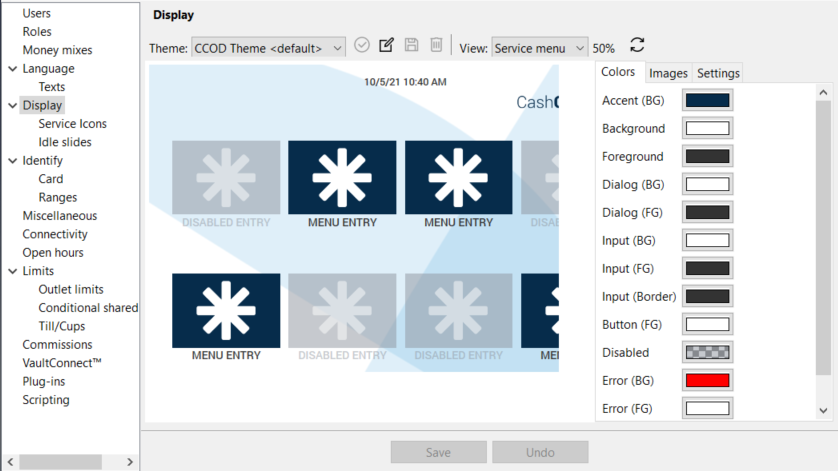Open the Theme dropdown
Screen dimensions: 838x471
tap(268, 48)
